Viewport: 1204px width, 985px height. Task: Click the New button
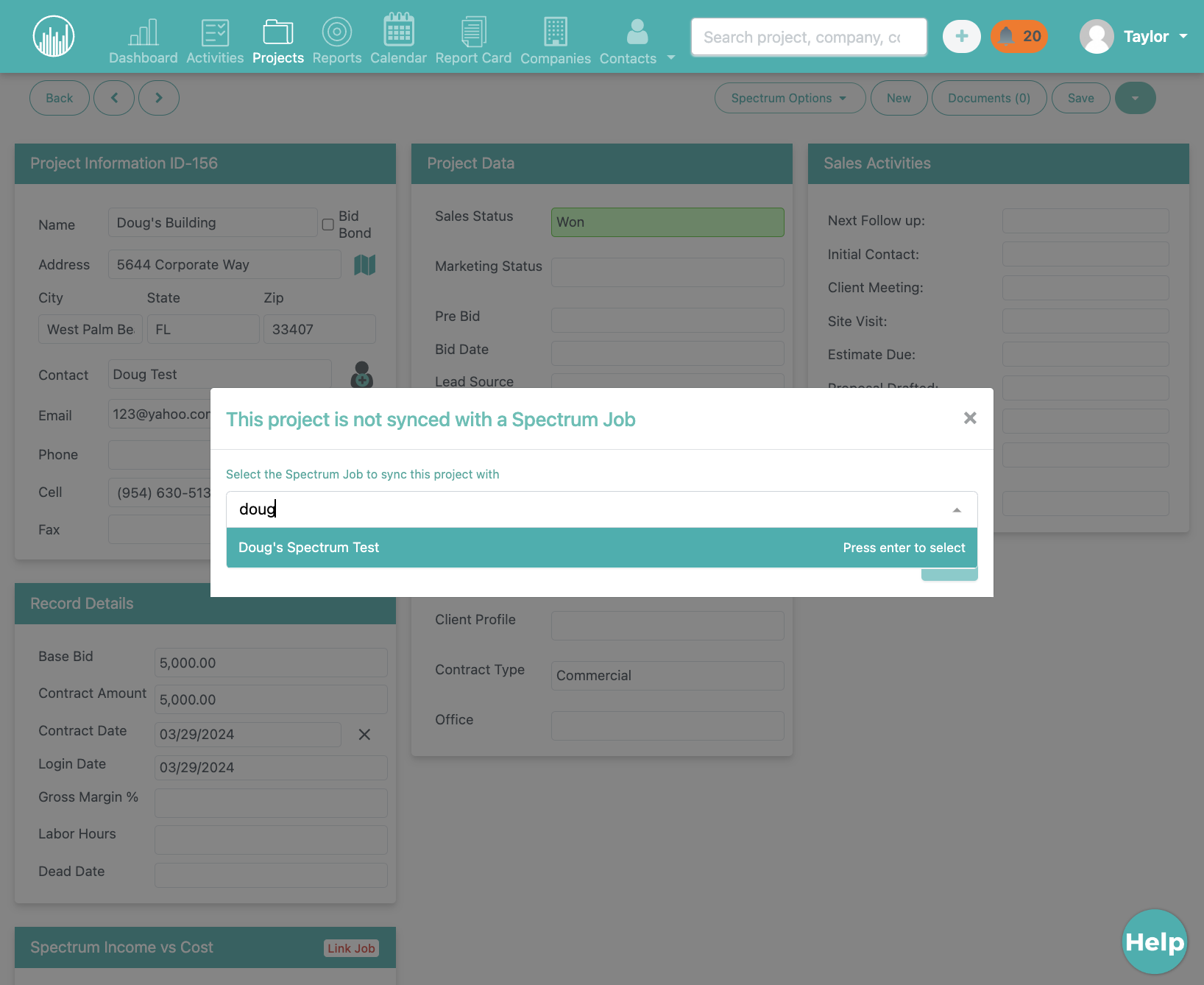899,98
